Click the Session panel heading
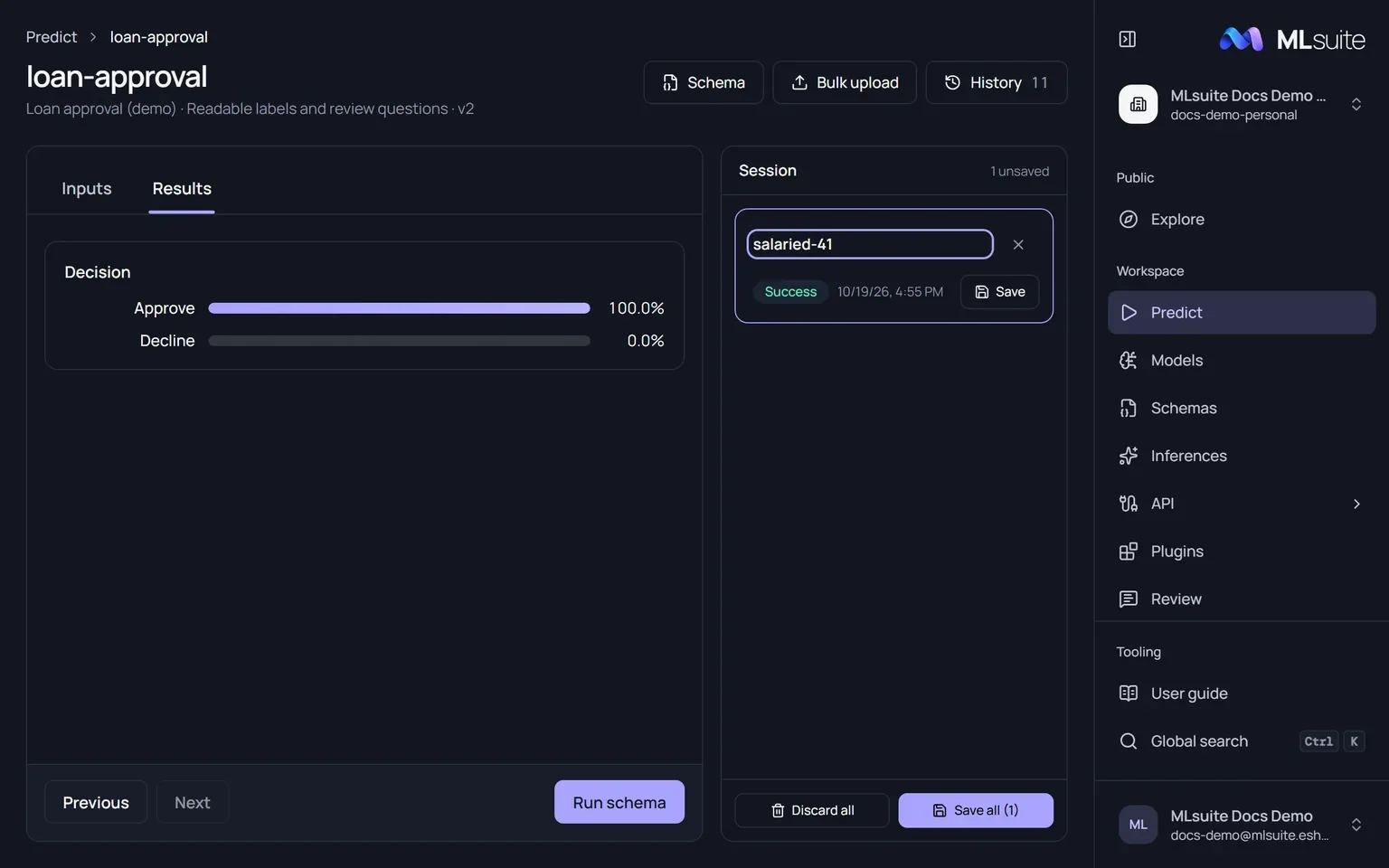Image resolution: width=1389 pixels, height=868 pixels. [x=768, y=171]
